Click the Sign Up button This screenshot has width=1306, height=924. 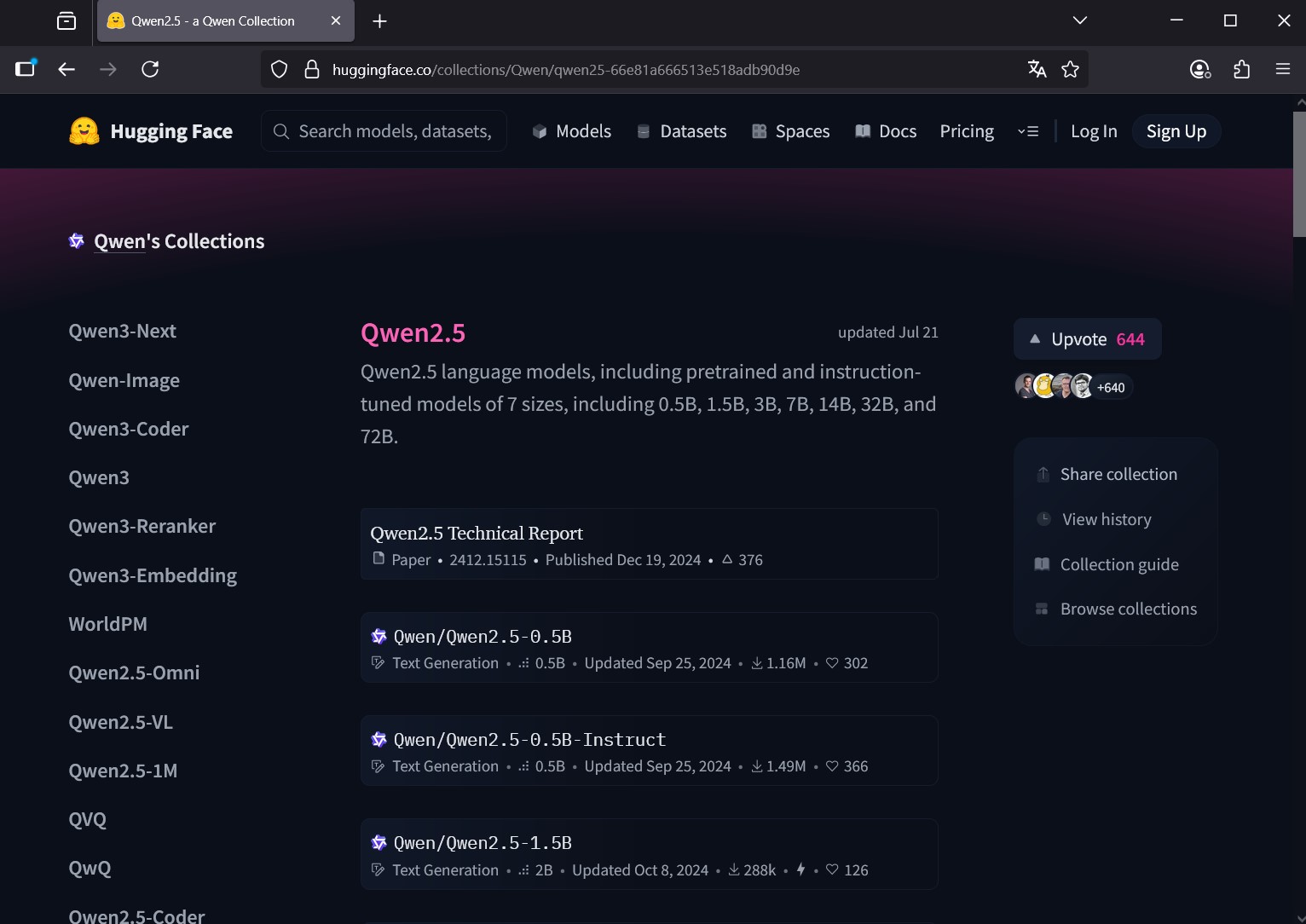(1176, 131)
